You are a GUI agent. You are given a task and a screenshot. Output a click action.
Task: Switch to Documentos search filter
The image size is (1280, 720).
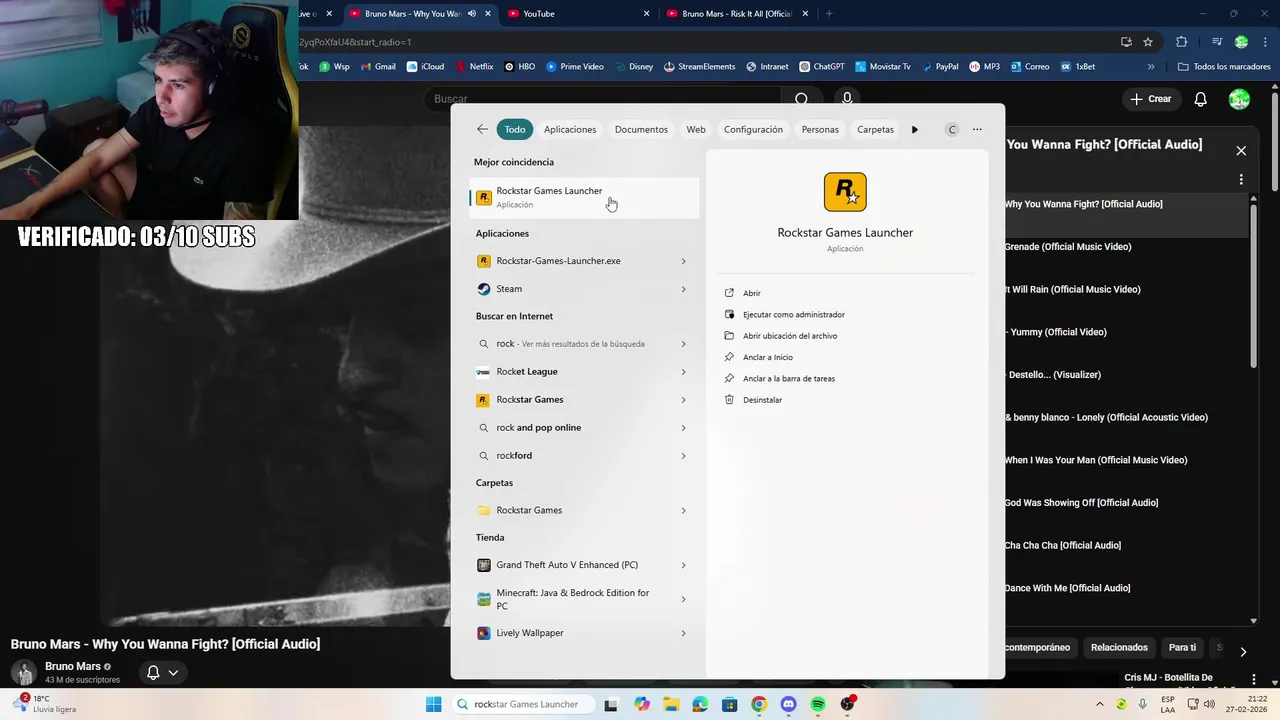click(x=641, y=129)
